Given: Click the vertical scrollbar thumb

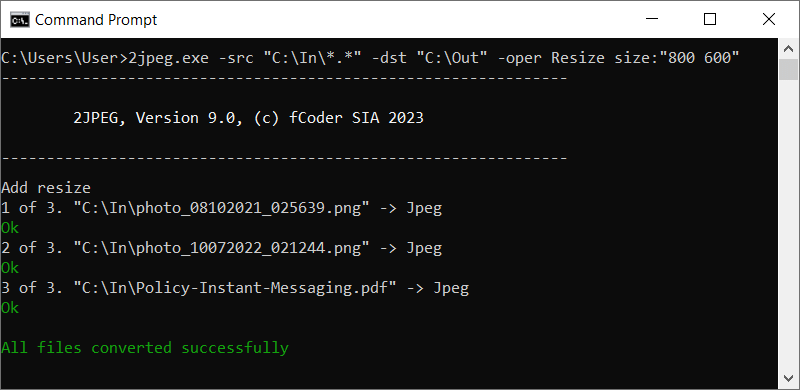Looking at the screenshot, I should click(788, 69).
